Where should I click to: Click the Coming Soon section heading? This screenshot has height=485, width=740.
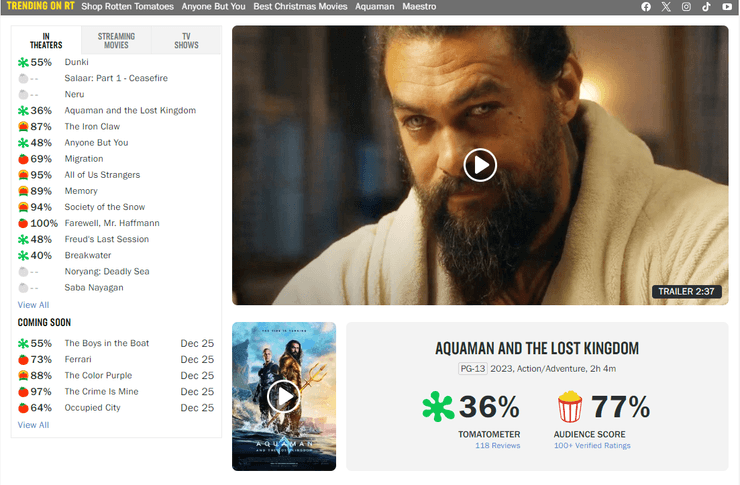click(44, 323)
